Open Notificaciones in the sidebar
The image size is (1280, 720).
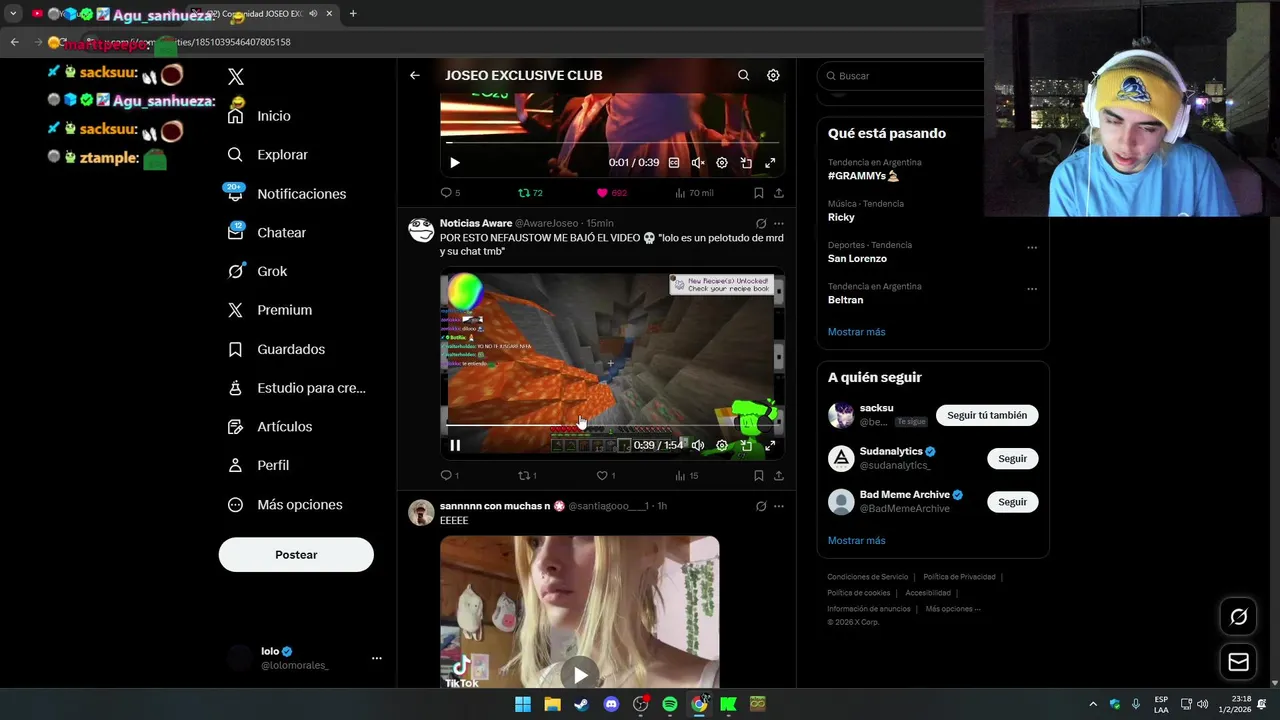286,194
